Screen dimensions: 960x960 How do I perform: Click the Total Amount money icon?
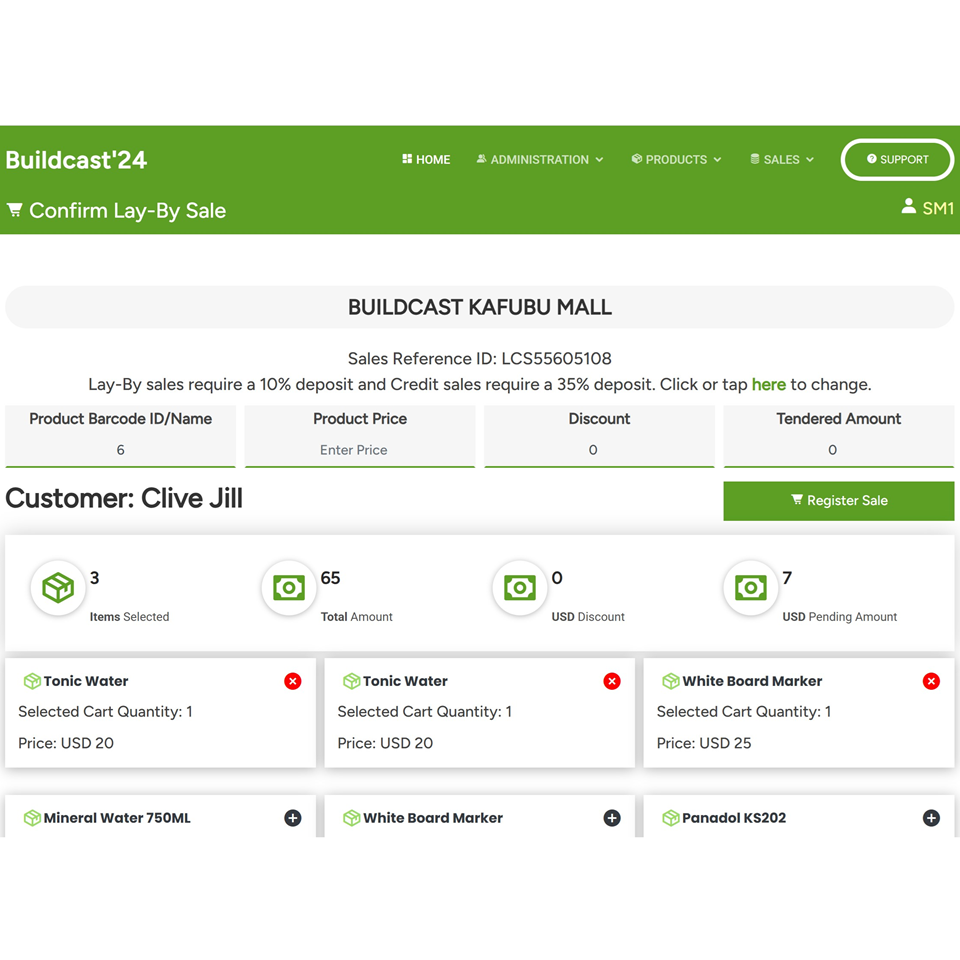[x=289, y=588]
